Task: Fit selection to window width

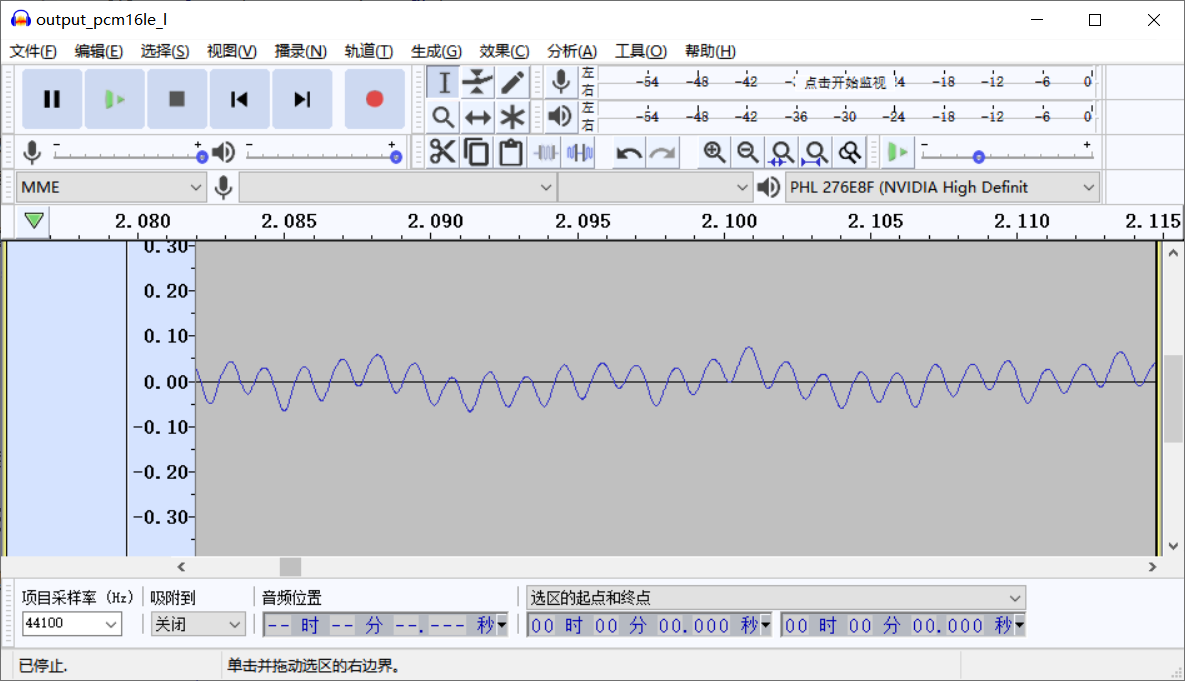Action: [x=782, y=153]
